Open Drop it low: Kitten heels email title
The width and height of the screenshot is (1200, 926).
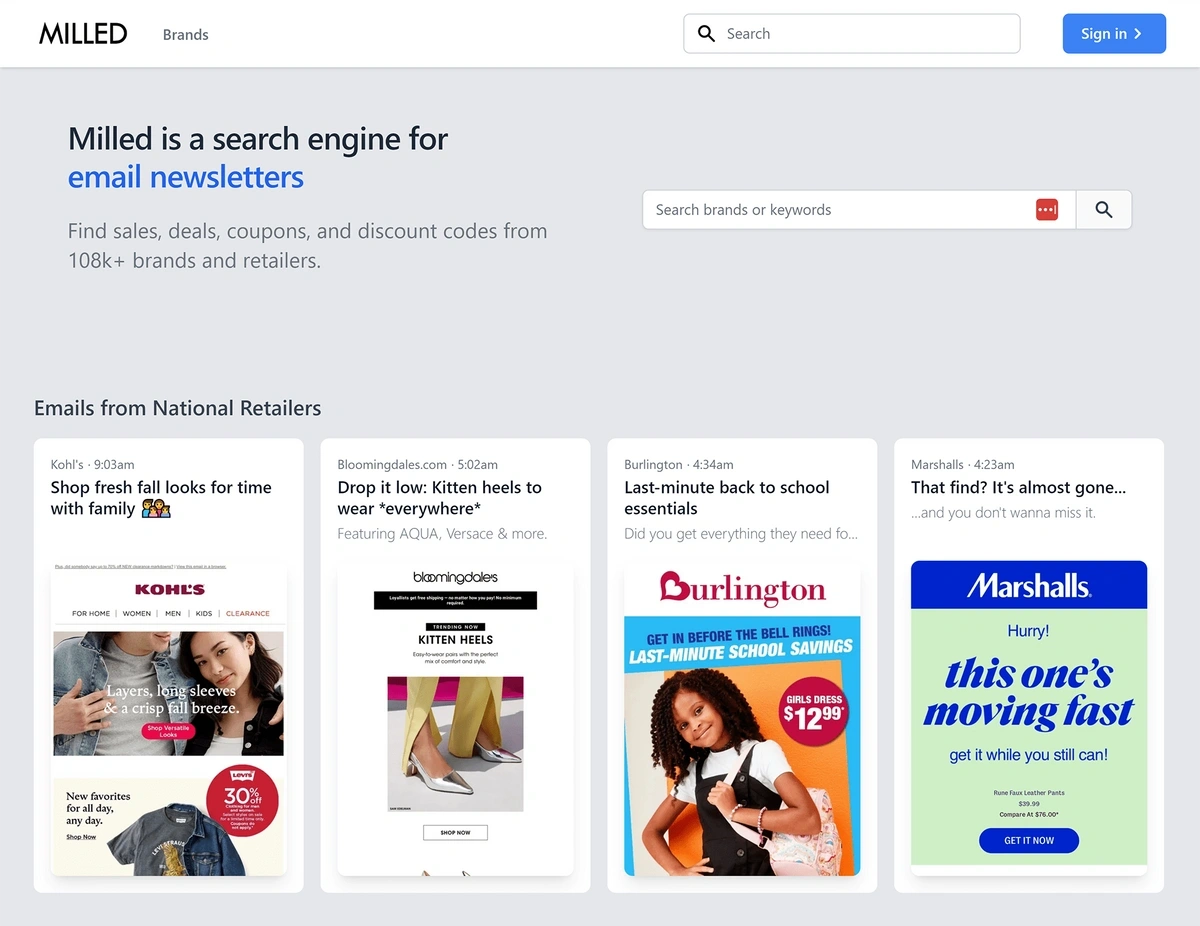pos(440,498)
